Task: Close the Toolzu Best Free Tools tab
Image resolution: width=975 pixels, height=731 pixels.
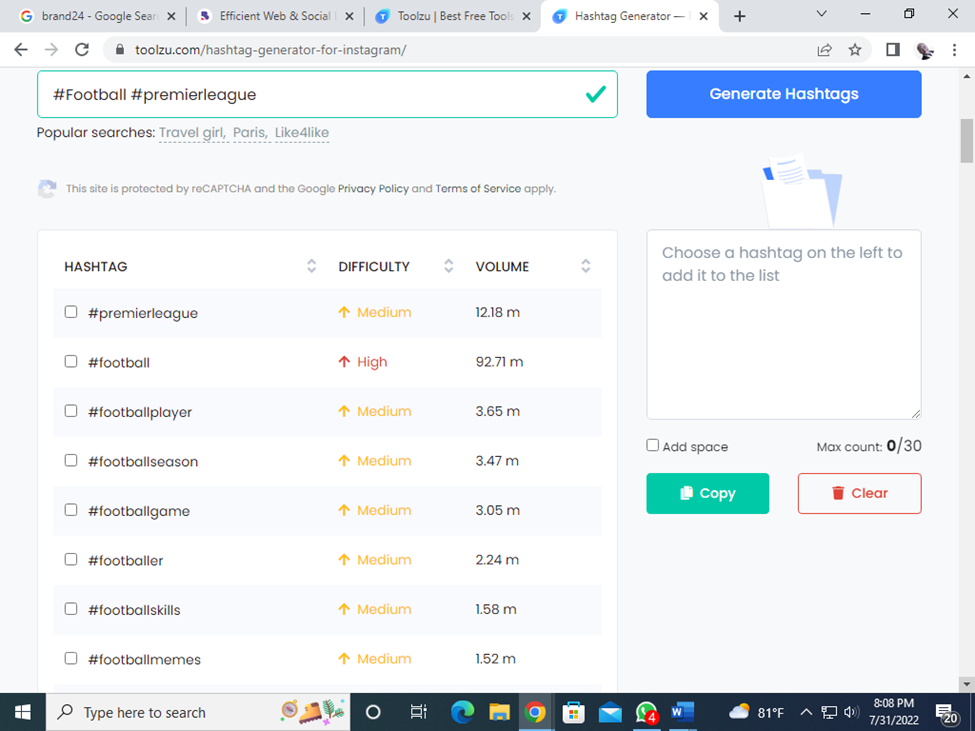Action: click(x=527, y=16)
